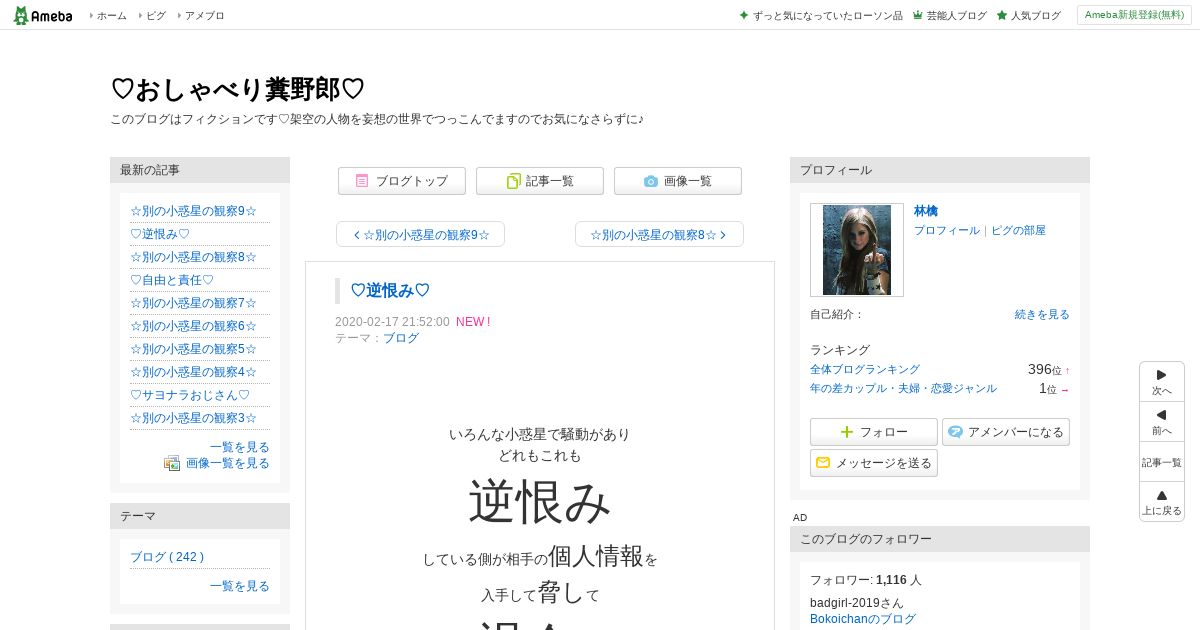The image size is (1200, 630).
Task: Open 年の差カップル・夫婦・恋愛ジャンル ranking link
Action: coord(903,388)
